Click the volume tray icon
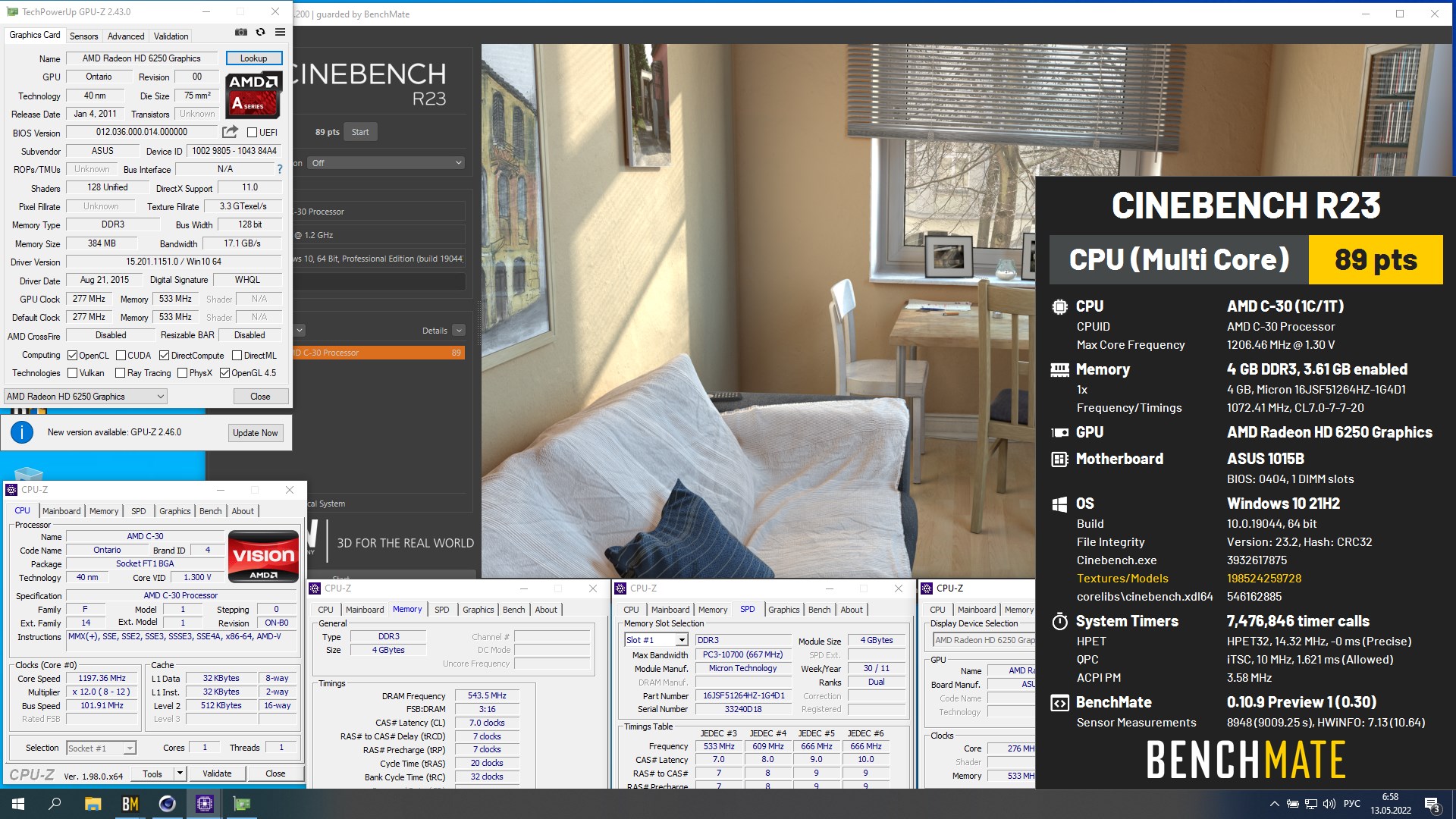This screenshot has width=1456, height=819. pyautogui.click(x=1329, y=804)
